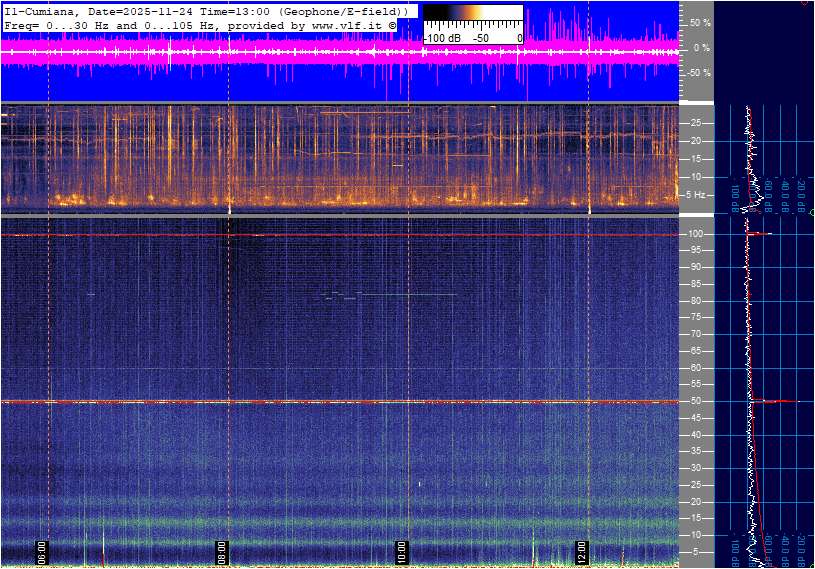Click the I1-Cumiana date title text
Screen dimensions: 815x569
pos(100,10)
